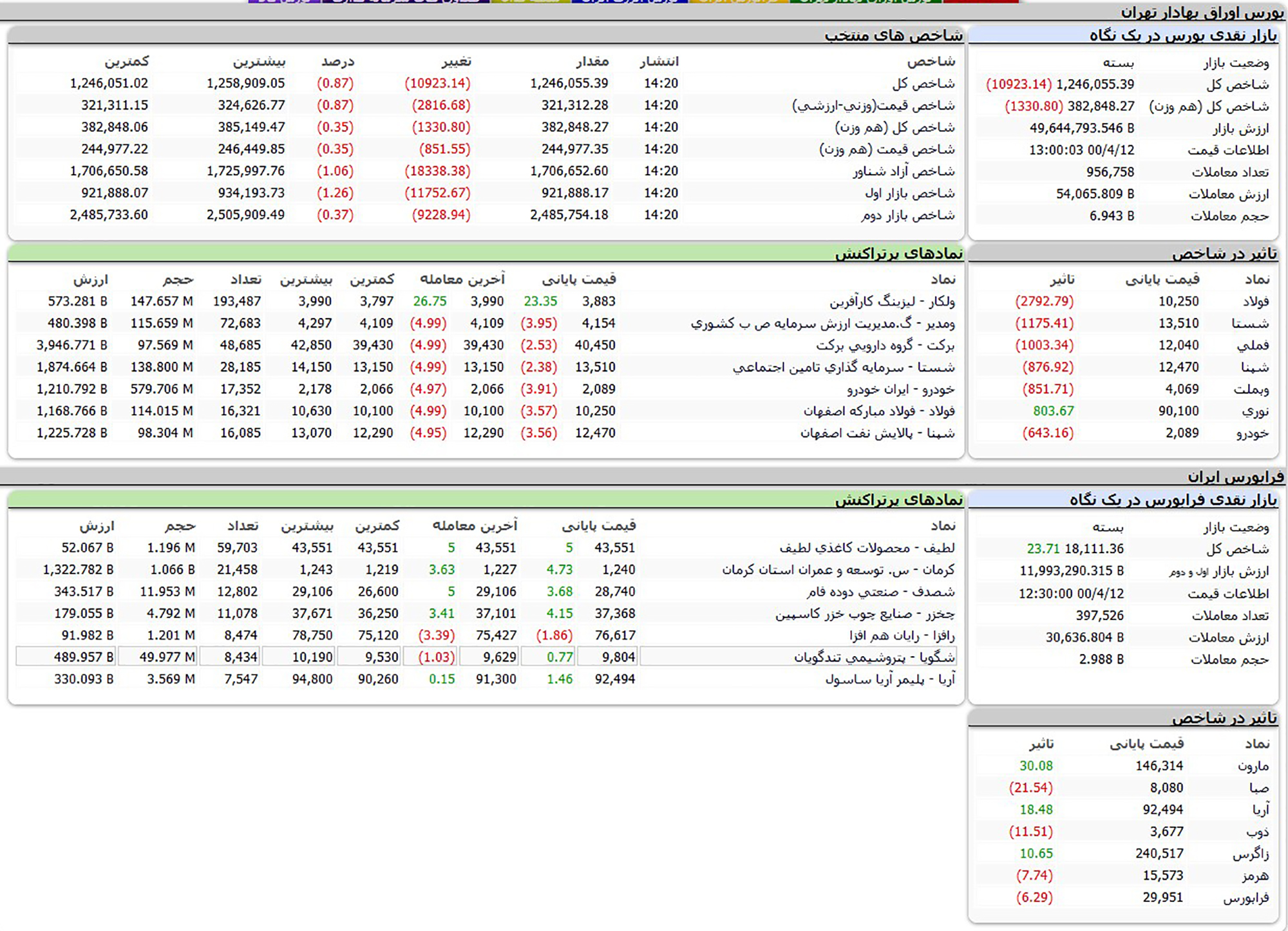Open the شاخص قيمت (هم وزن) index row
The width and height of the screenshot is (1288, 931).
tap(887, 149)
